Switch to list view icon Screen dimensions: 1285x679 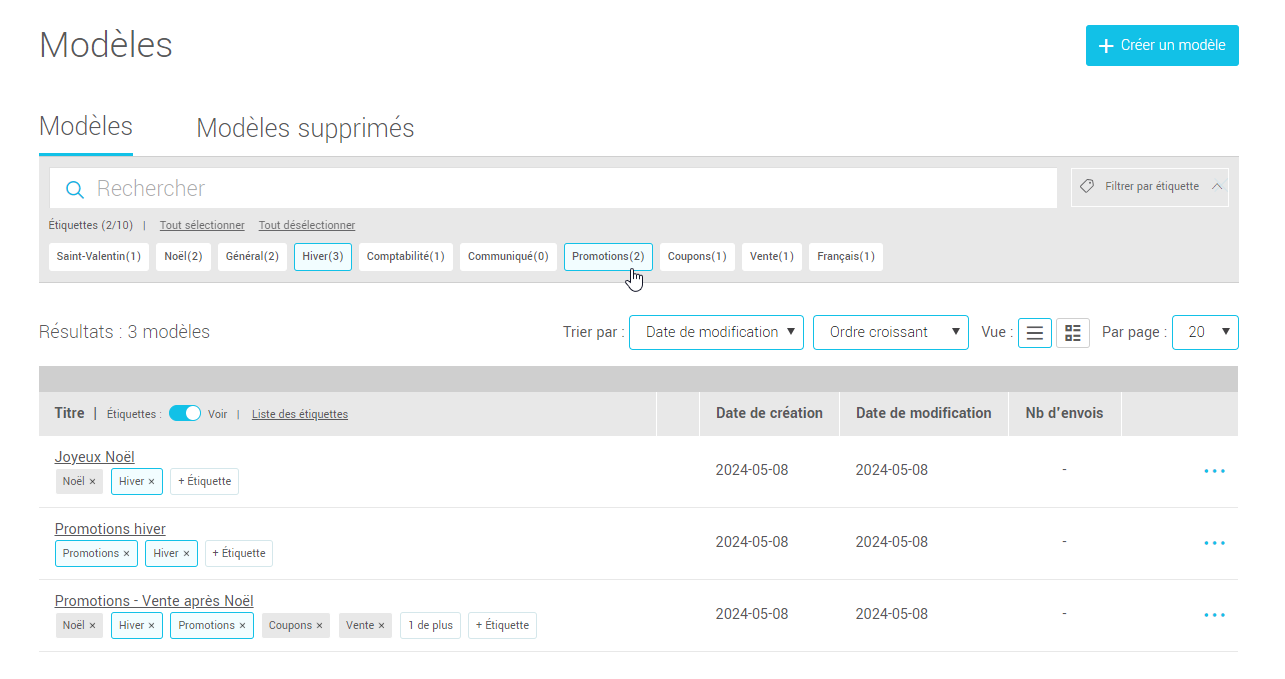click(x=1034, y=333)
